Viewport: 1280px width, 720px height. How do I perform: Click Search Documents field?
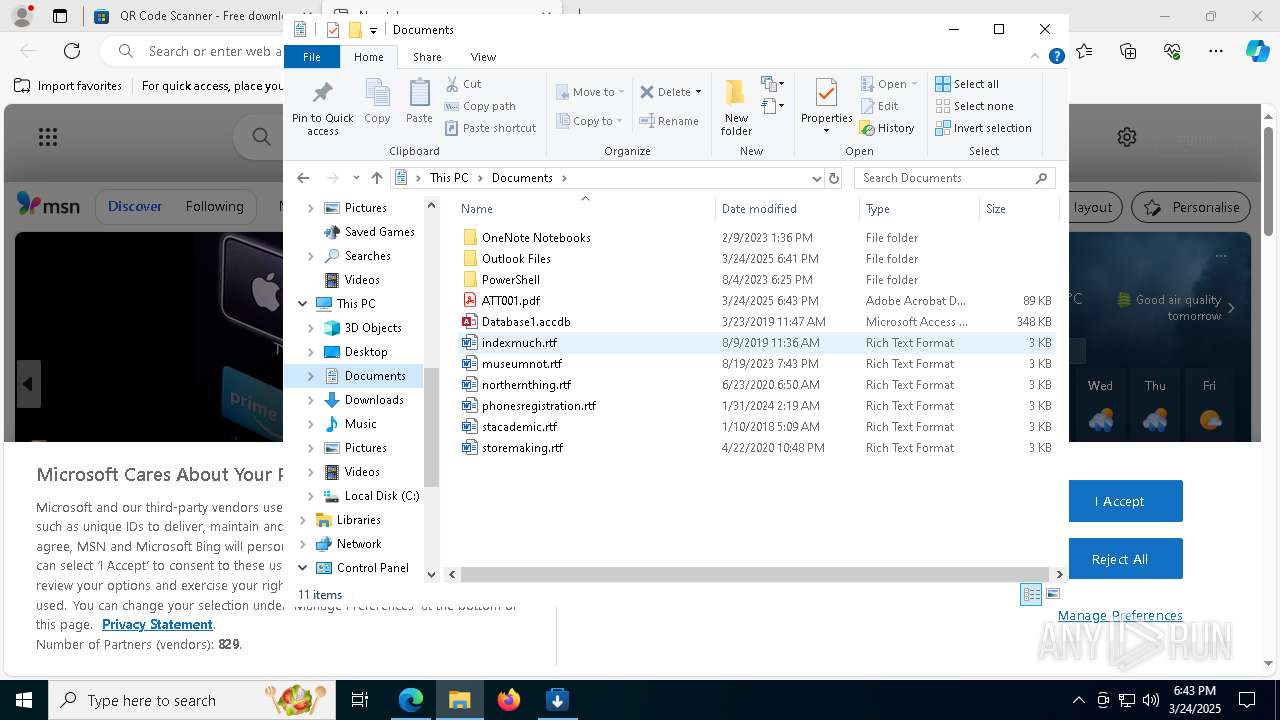tap(955, 178)
